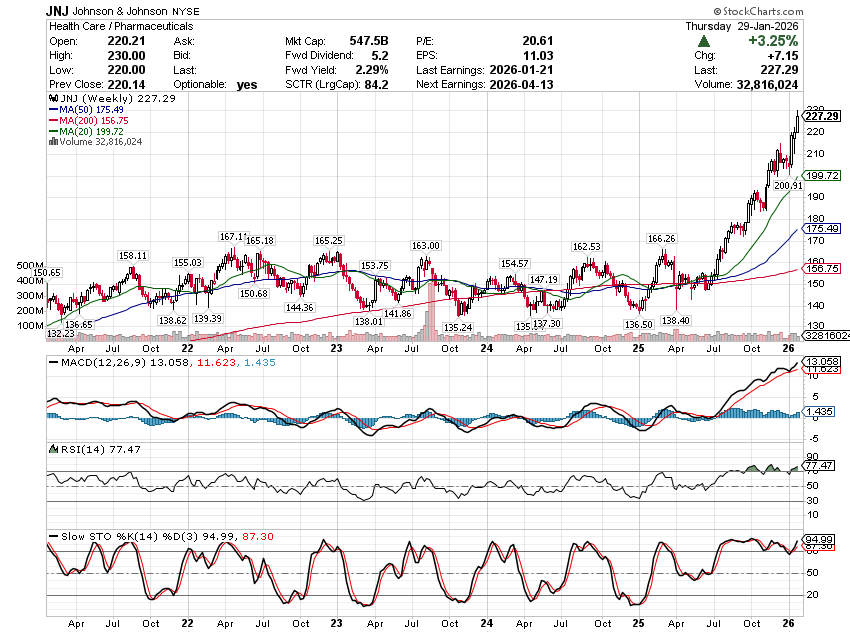
Task: Click the 199.72 MA(20) axis tag
Action: pyautogui.click(x=822, y=175)
